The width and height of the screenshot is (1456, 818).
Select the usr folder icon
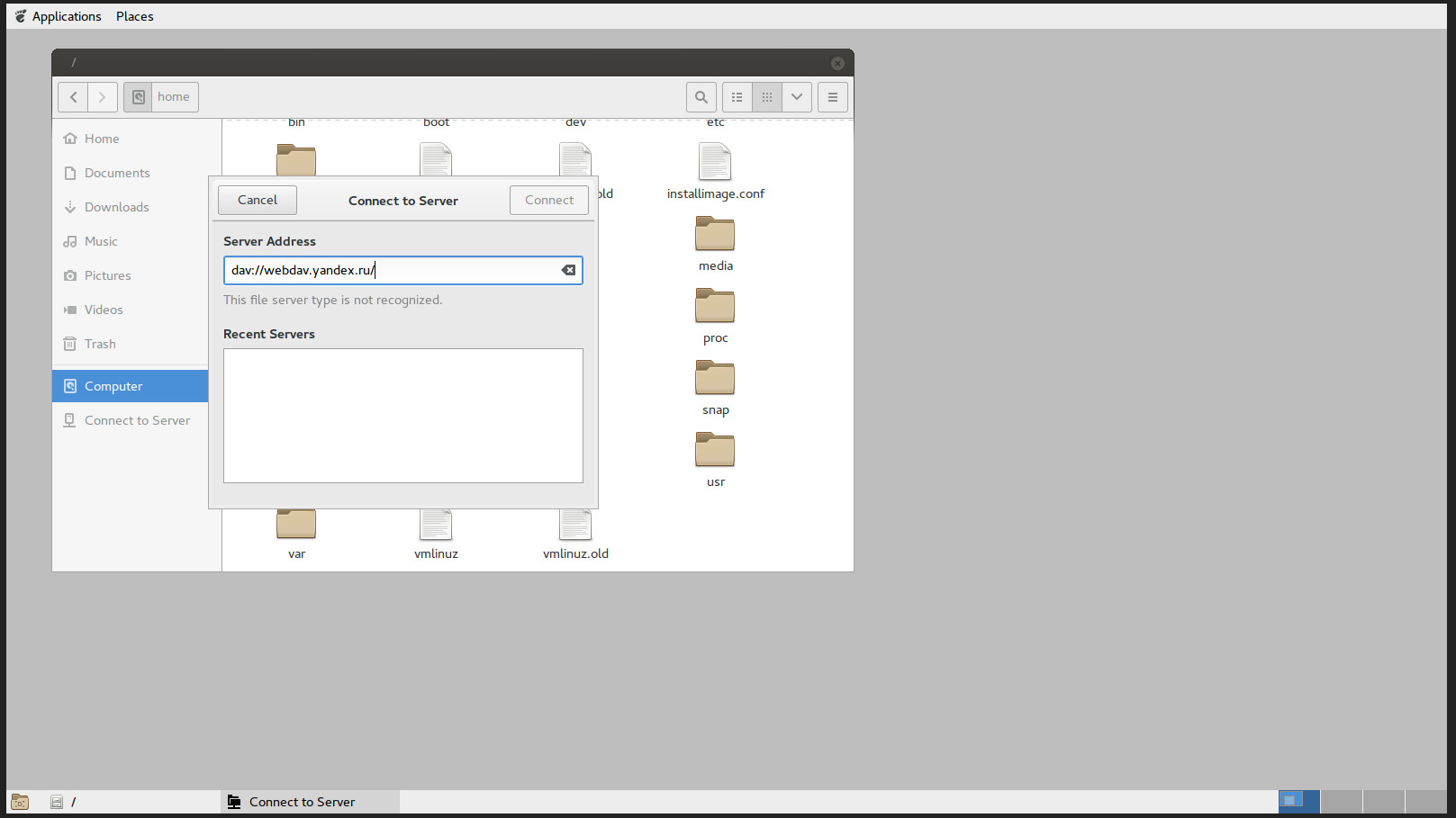(715, 450)
